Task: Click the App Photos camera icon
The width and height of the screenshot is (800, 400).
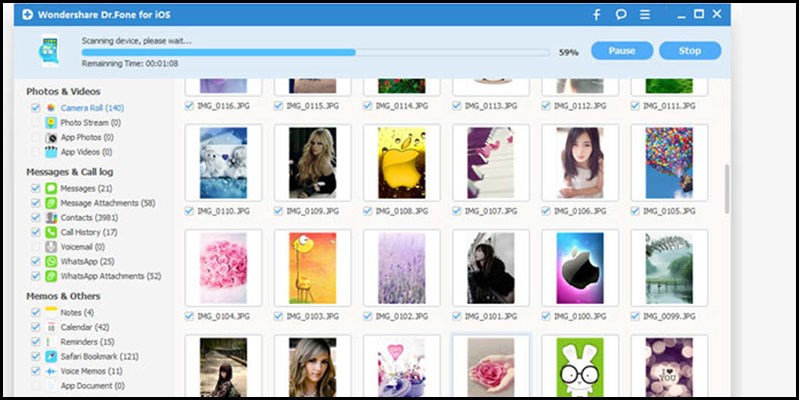Action: 51,137
